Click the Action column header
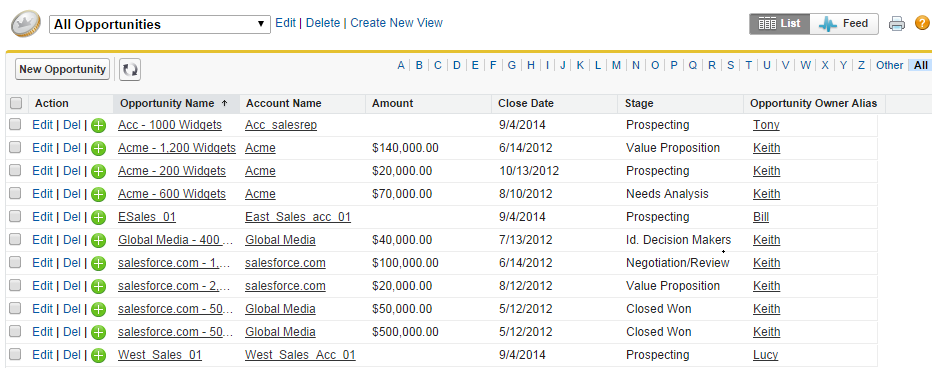 click(52, 103)
